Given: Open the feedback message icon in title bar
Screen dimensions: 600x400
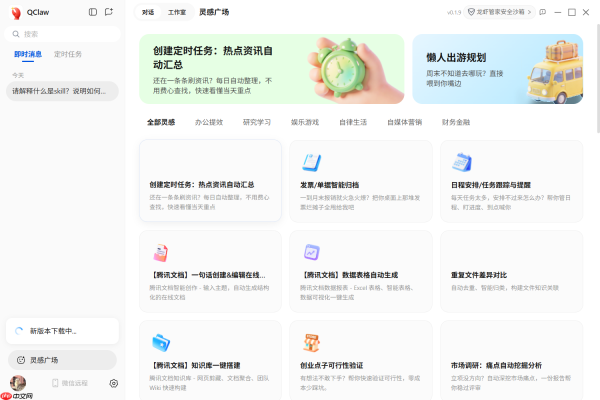Looking at the screenshot, I should click(543, 12).
